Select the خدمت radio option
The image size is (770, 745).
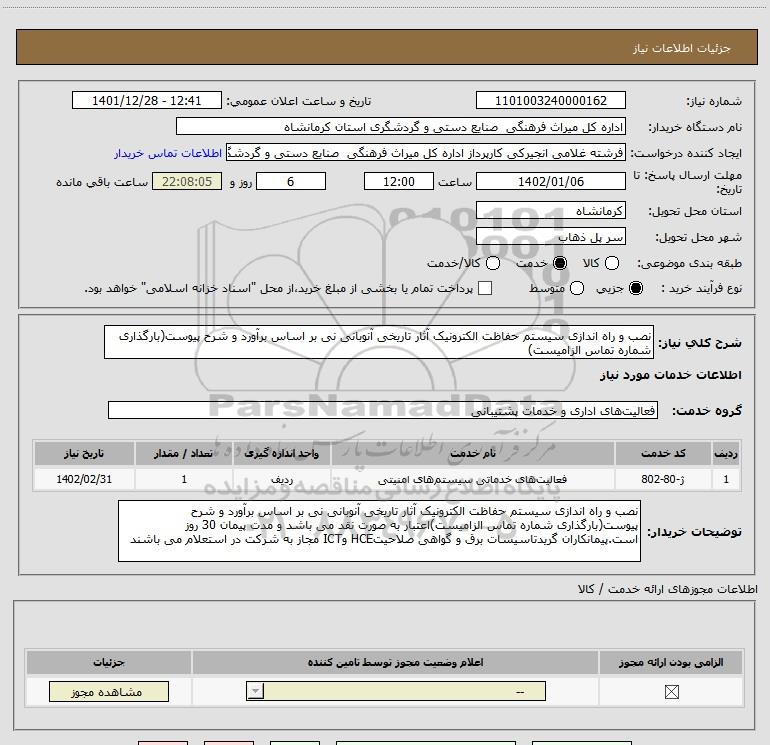(560, 263)
